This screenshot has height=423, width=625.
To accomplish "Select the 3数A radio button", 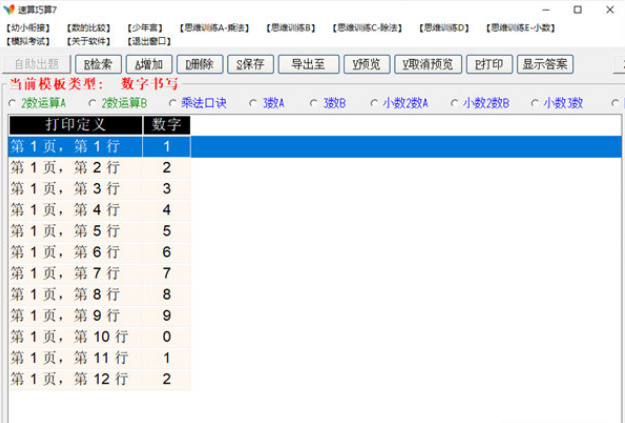I will tap(253, 103).
